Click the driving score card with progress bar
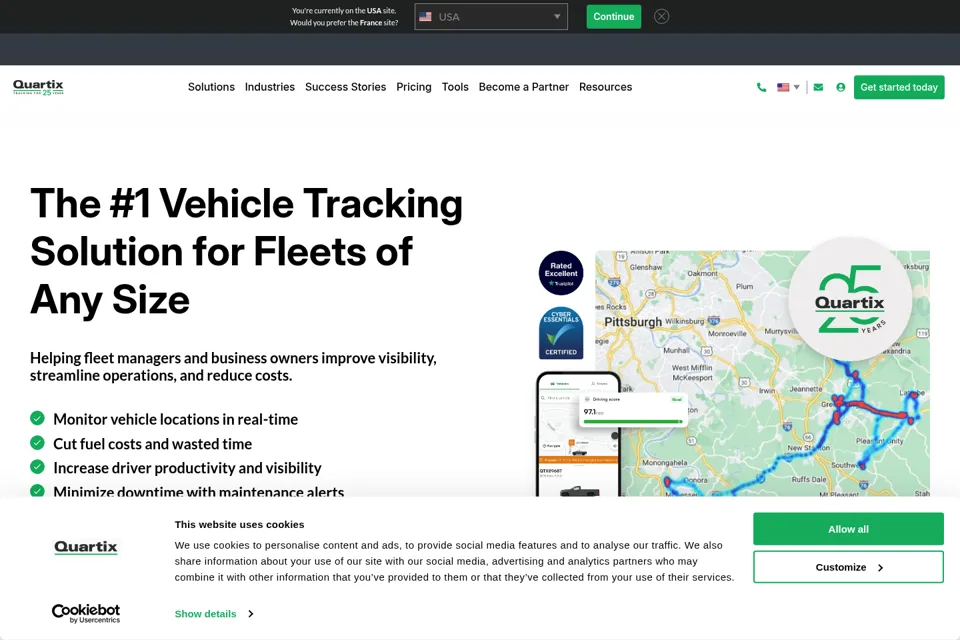Viewport: 960px width, 640px height. (x=633, y=410)
